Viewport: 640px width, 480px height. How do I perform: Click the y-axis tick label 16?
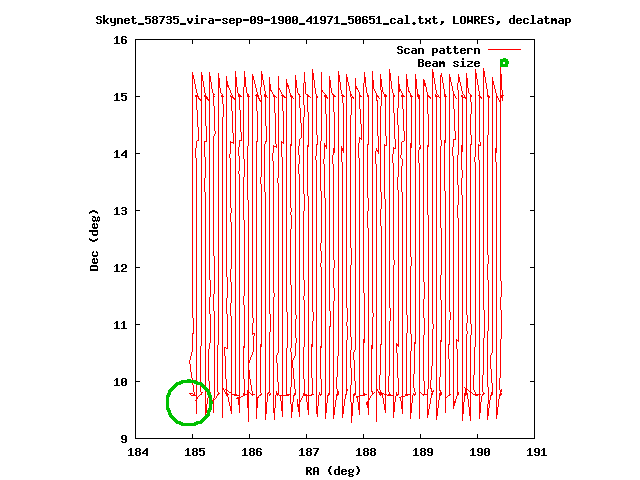point(120,40)
